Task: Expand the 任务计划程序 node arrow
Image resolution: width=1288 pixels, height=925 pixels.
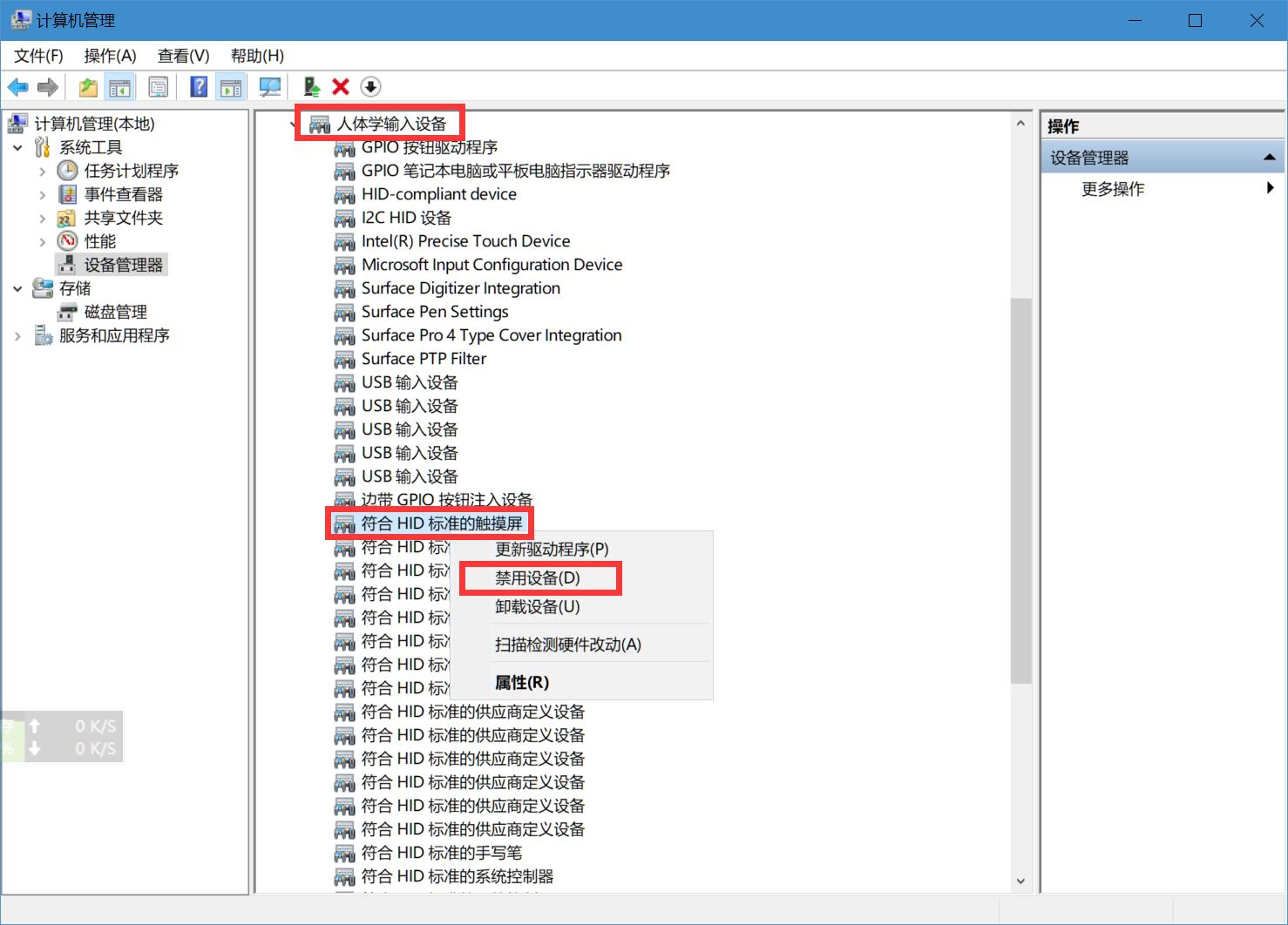Action: point(42,172)
